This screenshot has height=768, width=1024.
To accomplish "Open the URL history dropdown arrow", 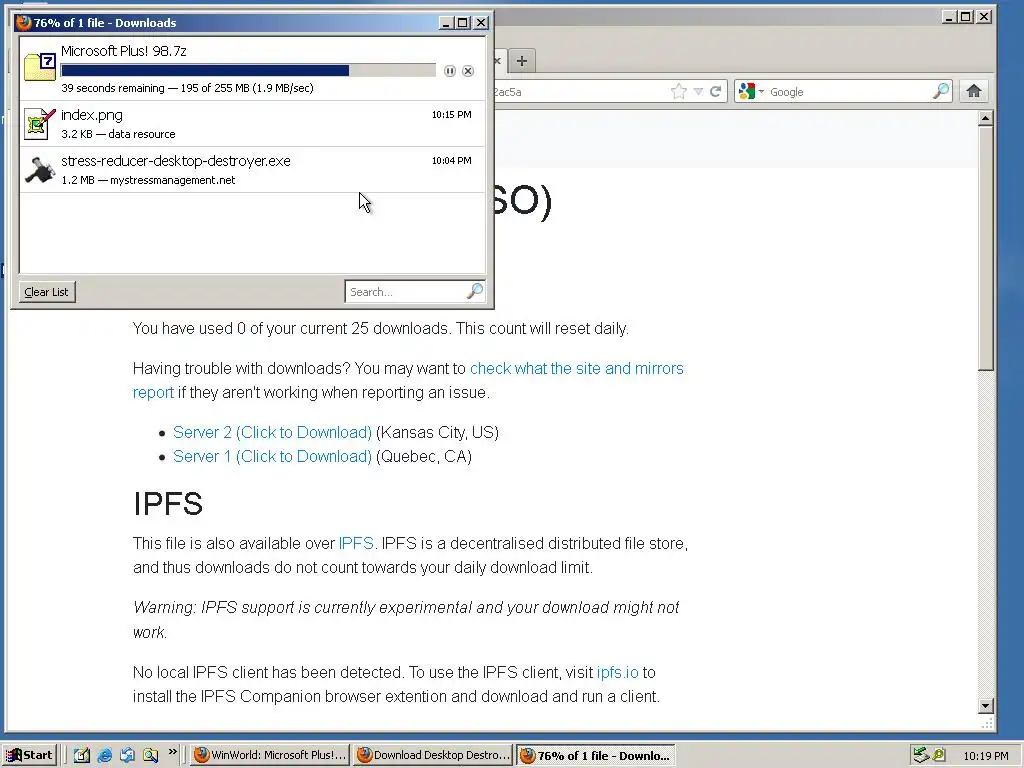I will point(698,91).
